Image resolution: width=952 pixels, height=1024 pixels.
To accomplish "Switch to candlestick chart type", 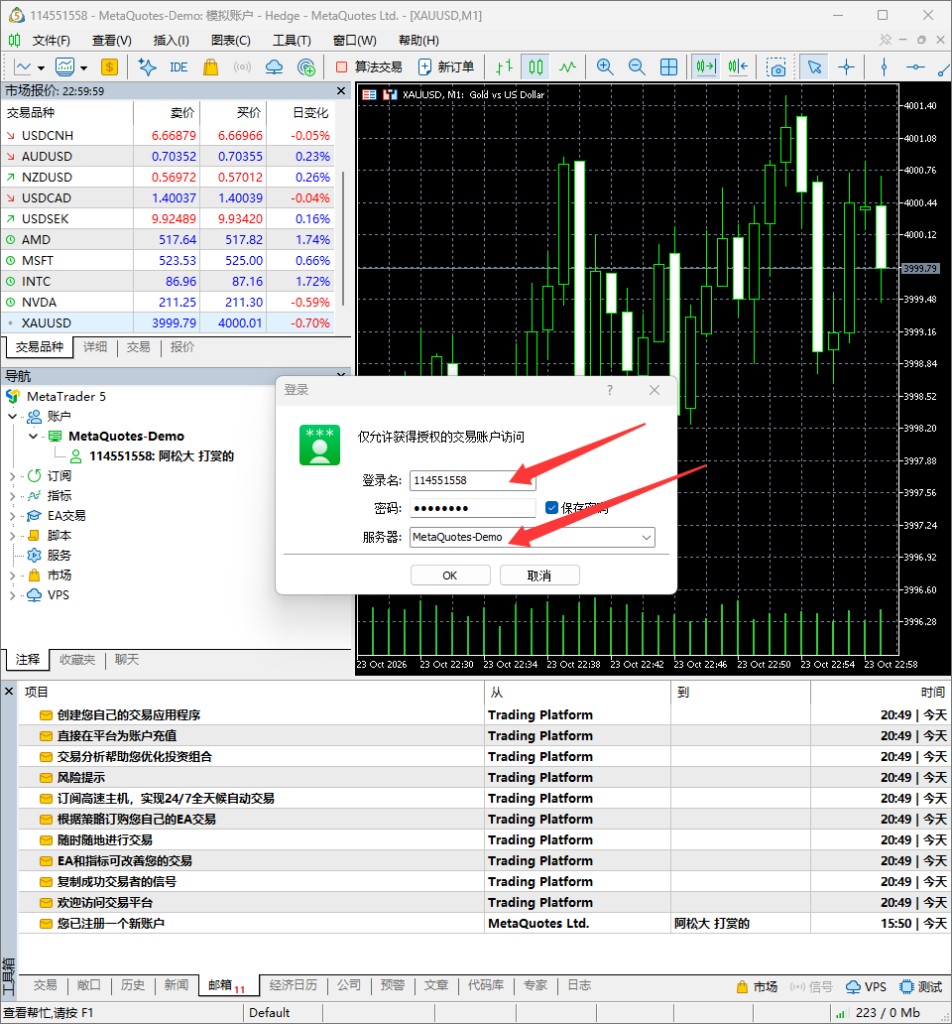I will pos(535,67).
